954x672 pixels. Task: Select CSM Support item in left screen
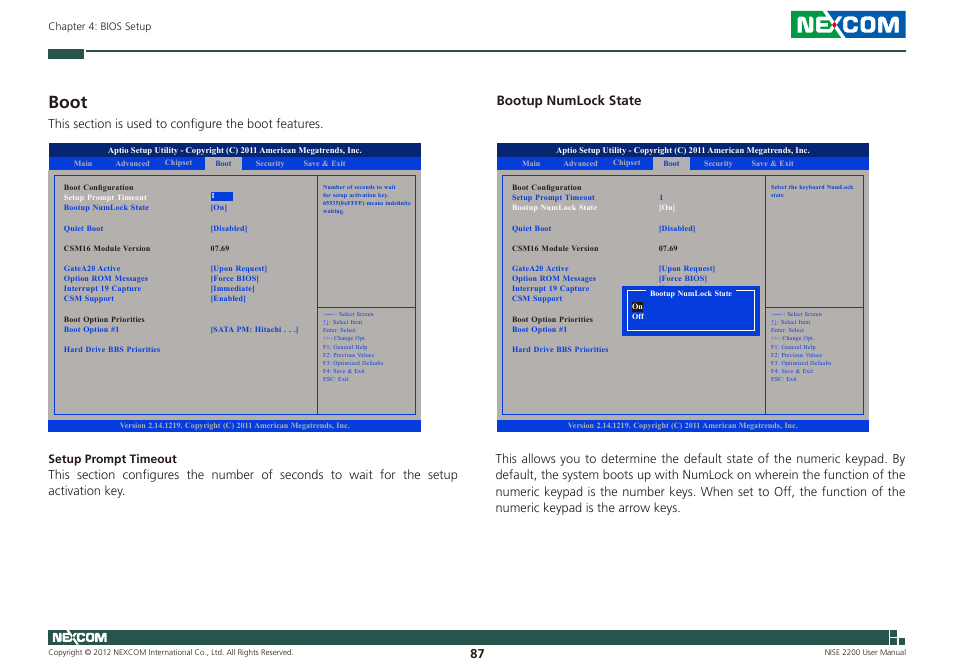(x=89, y=299)
